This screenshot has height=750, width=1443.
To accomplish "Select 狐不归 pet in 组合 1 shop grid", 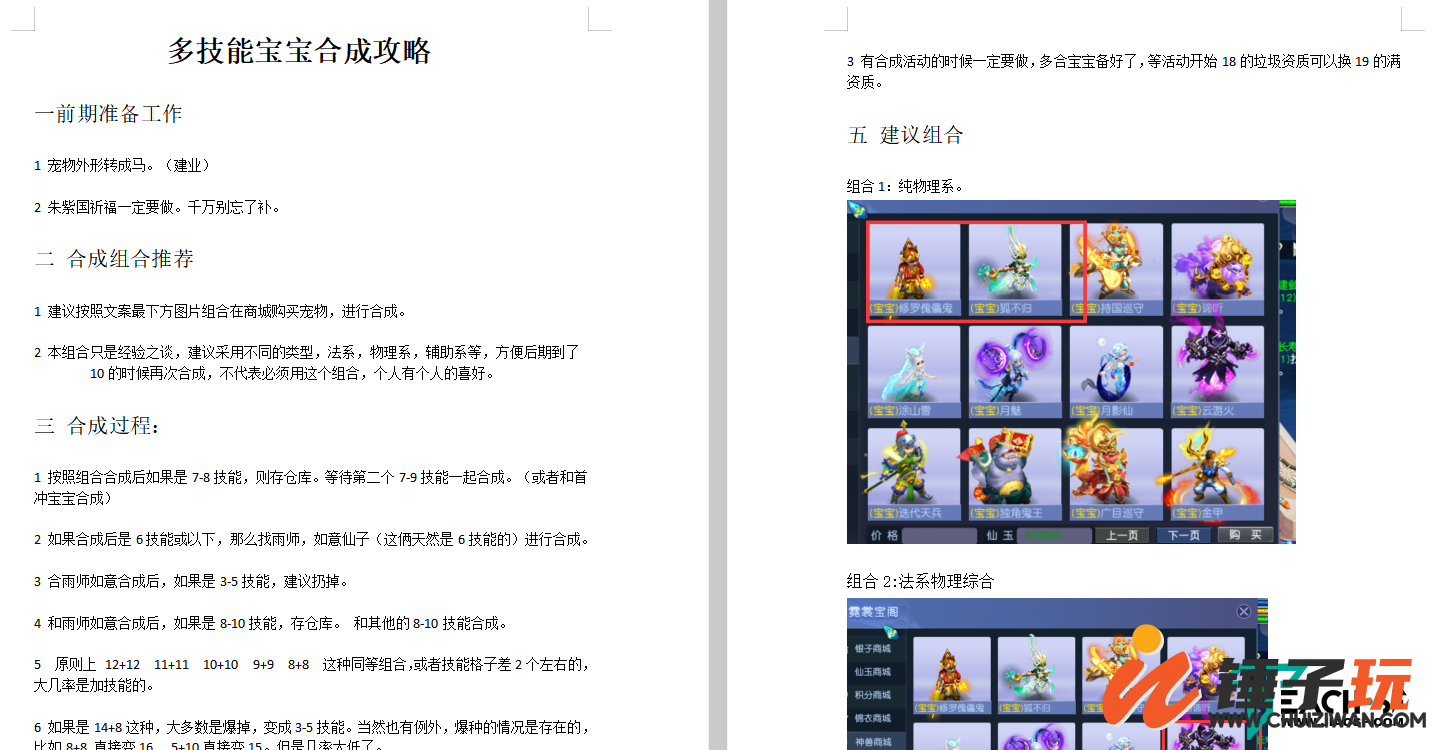I will (1015, 270).
